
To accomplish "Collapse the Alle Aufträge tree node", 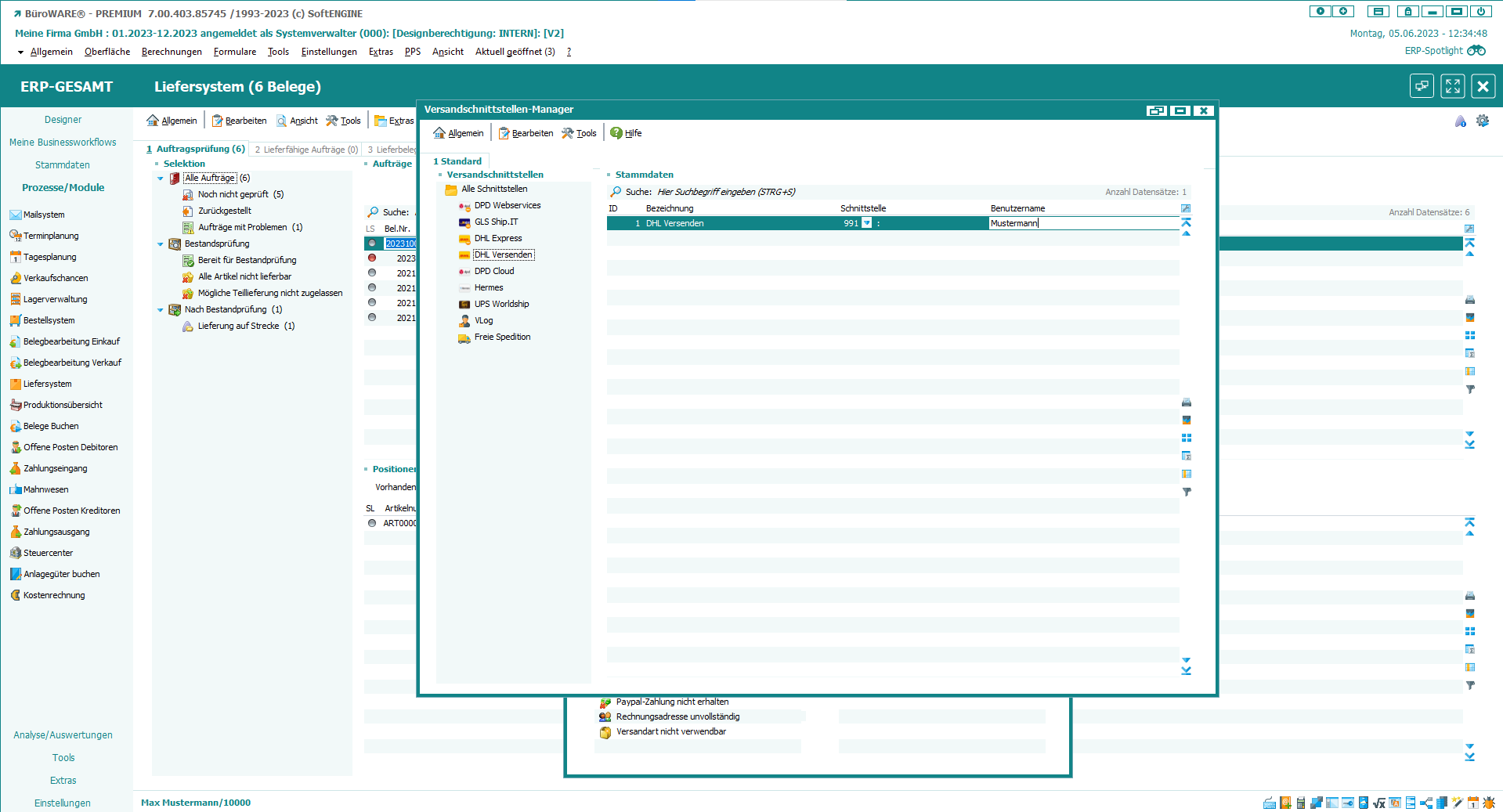I will coord(161,179).
